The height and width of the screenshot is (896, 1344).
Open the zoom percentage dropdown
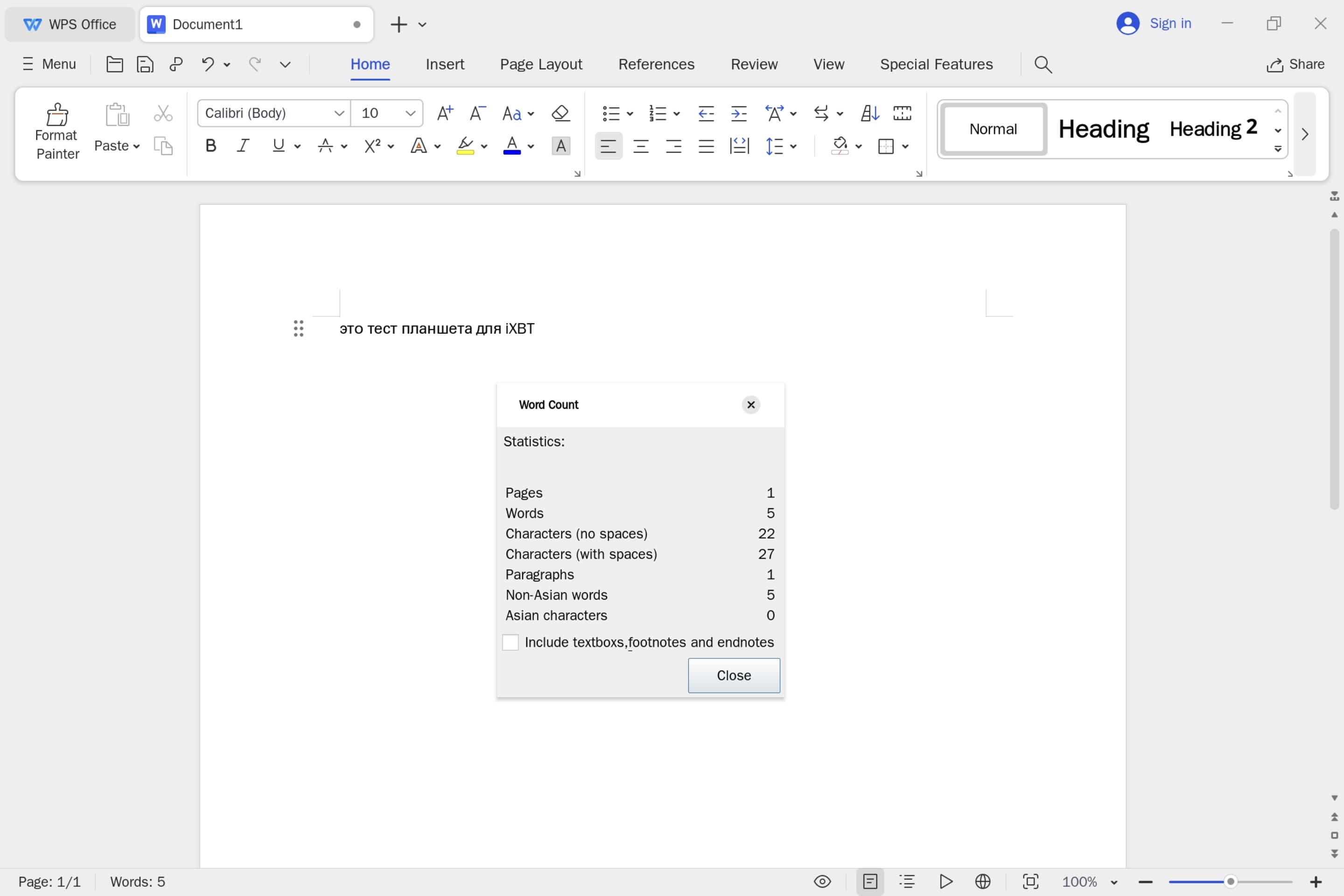coord(1114,882)
